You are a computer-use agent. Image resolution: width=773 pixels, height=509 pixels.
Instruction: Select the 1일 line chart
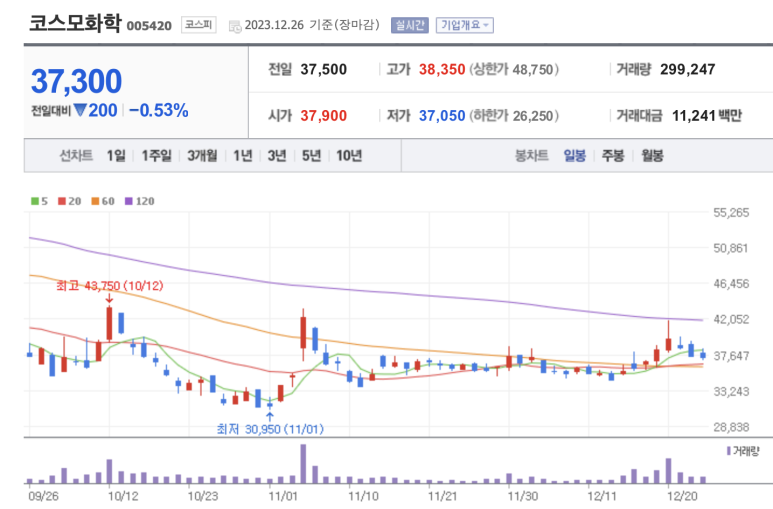116,156
